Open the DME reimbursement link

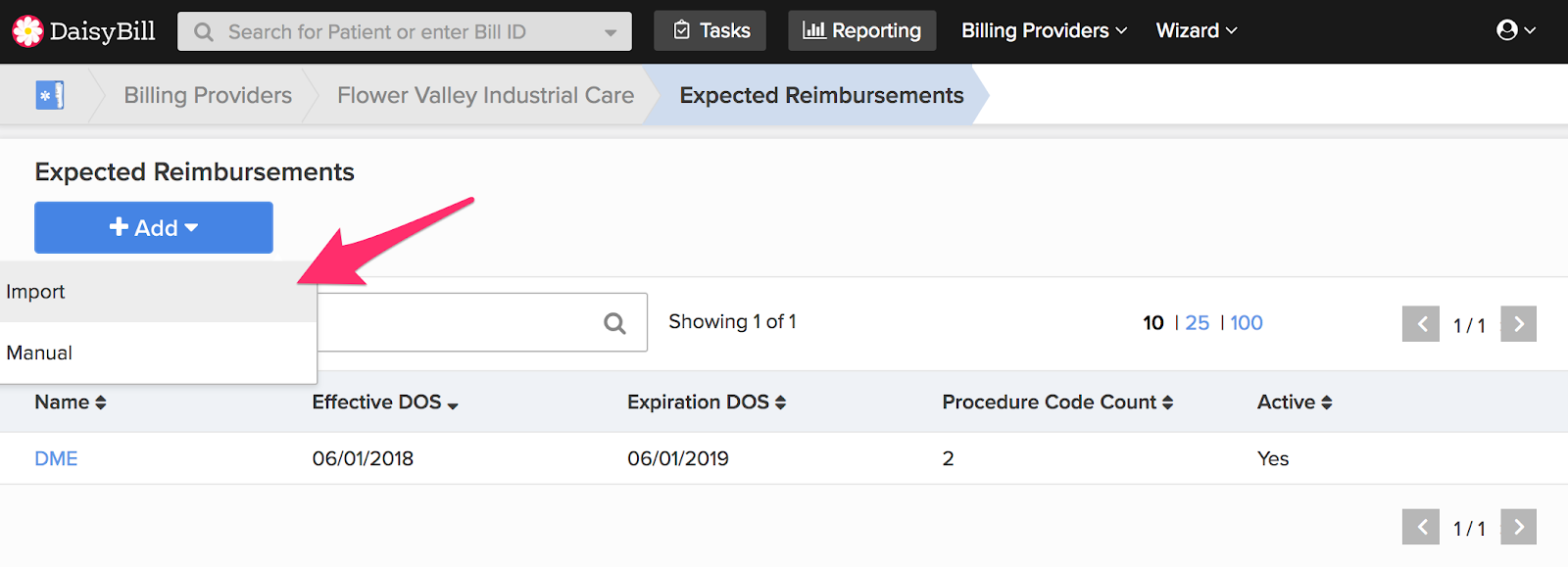[x=56, y=458]
